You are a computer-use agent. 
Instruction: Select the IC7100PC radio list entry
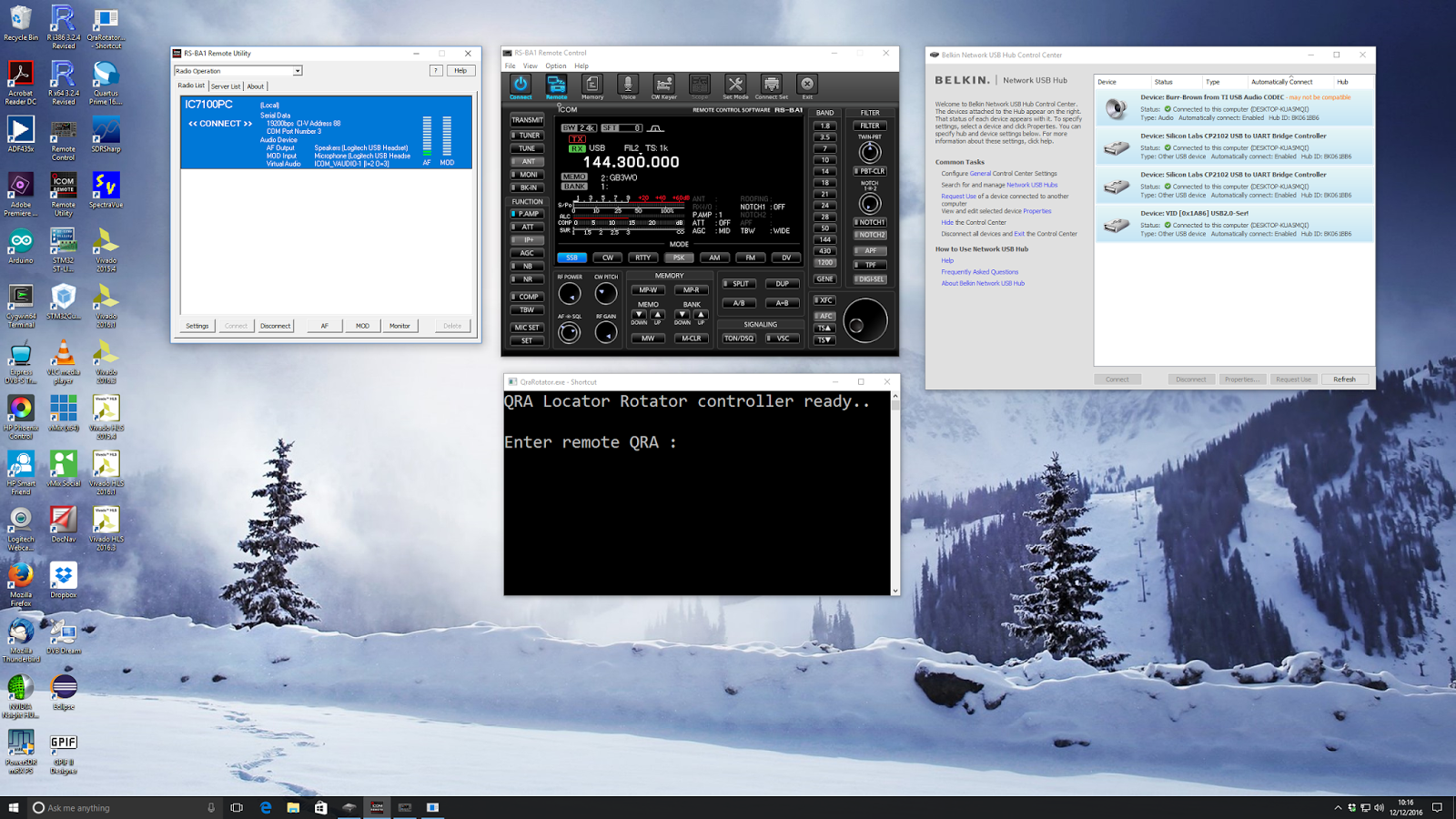coord(326,133)
